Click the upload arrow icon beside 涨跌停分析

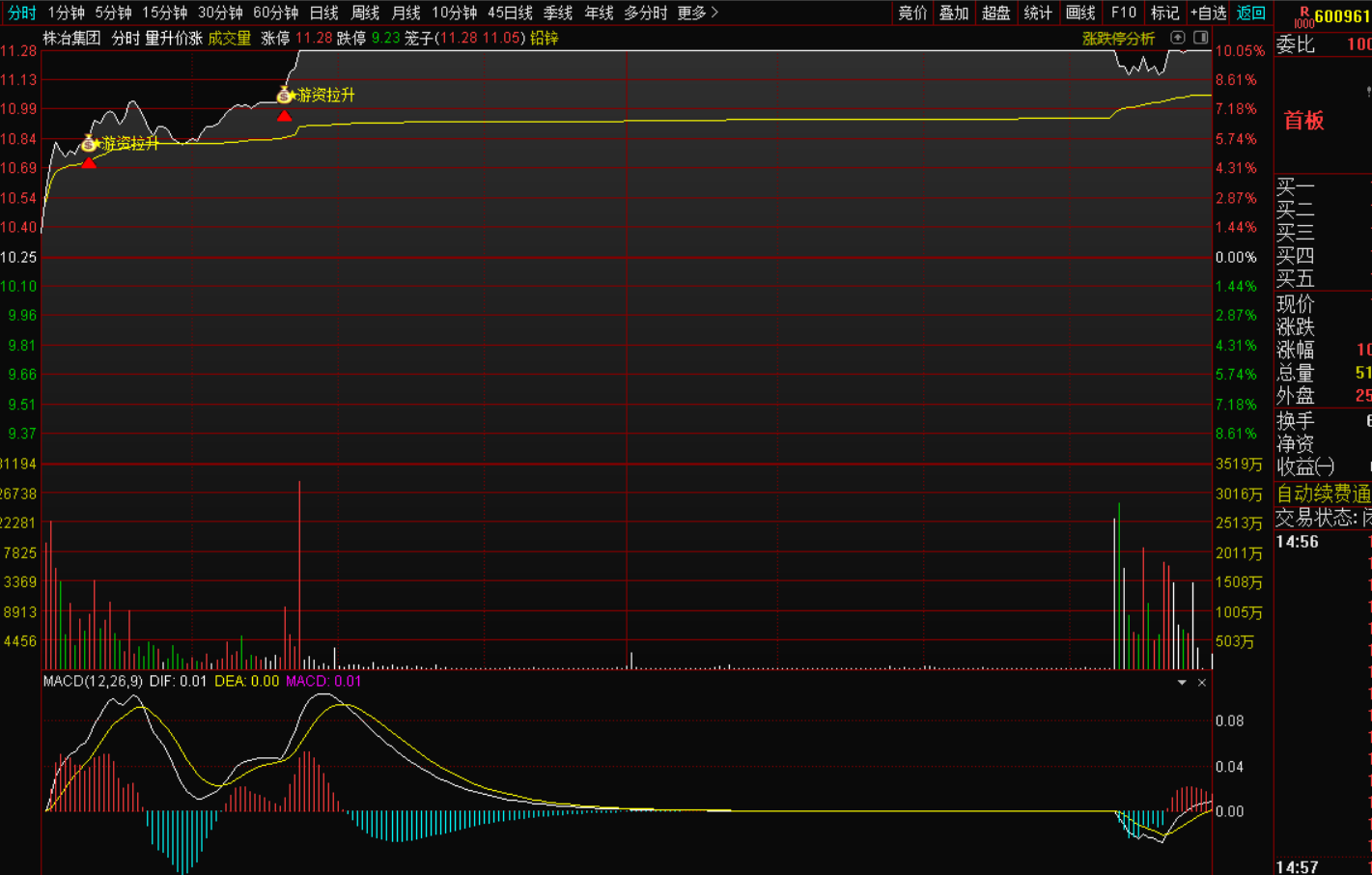pos(1177,38)
